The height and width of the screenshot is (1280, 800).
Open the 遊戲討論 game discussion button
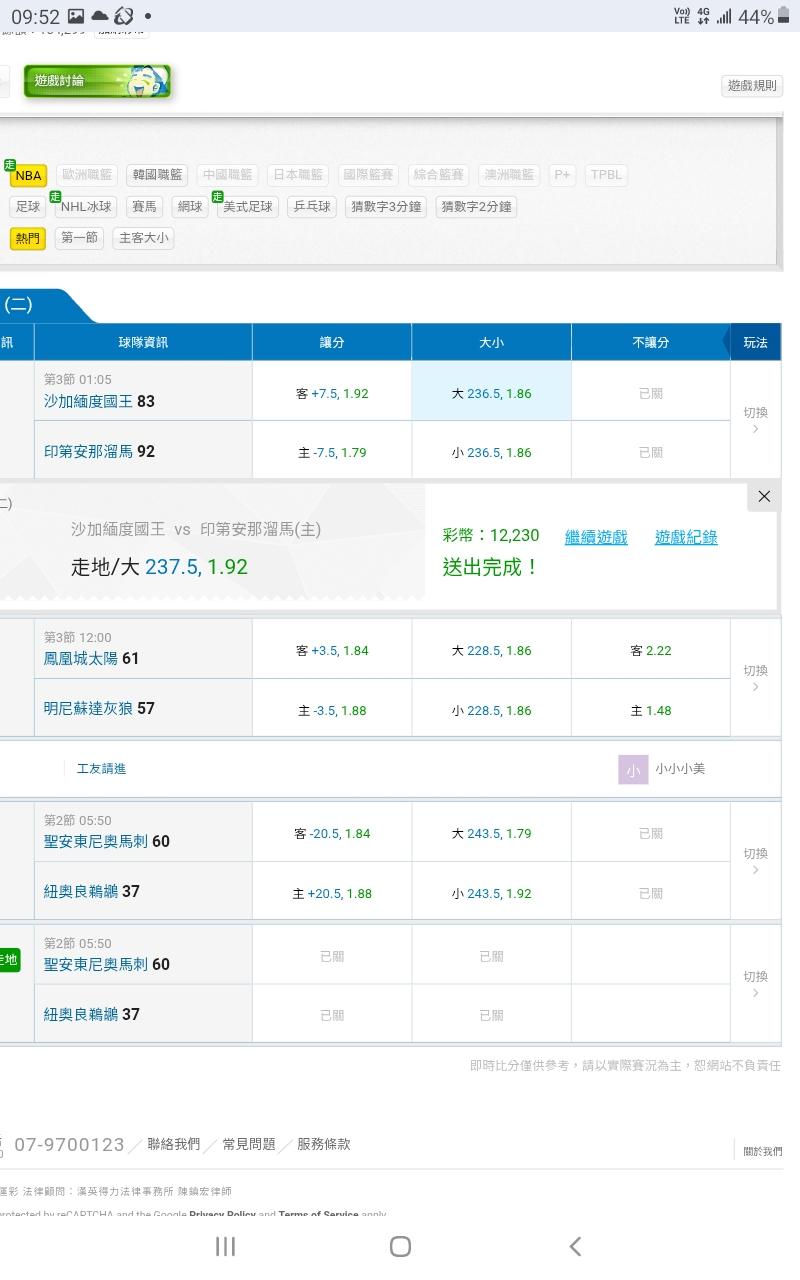pyautogui.click(x=97, y=81)
